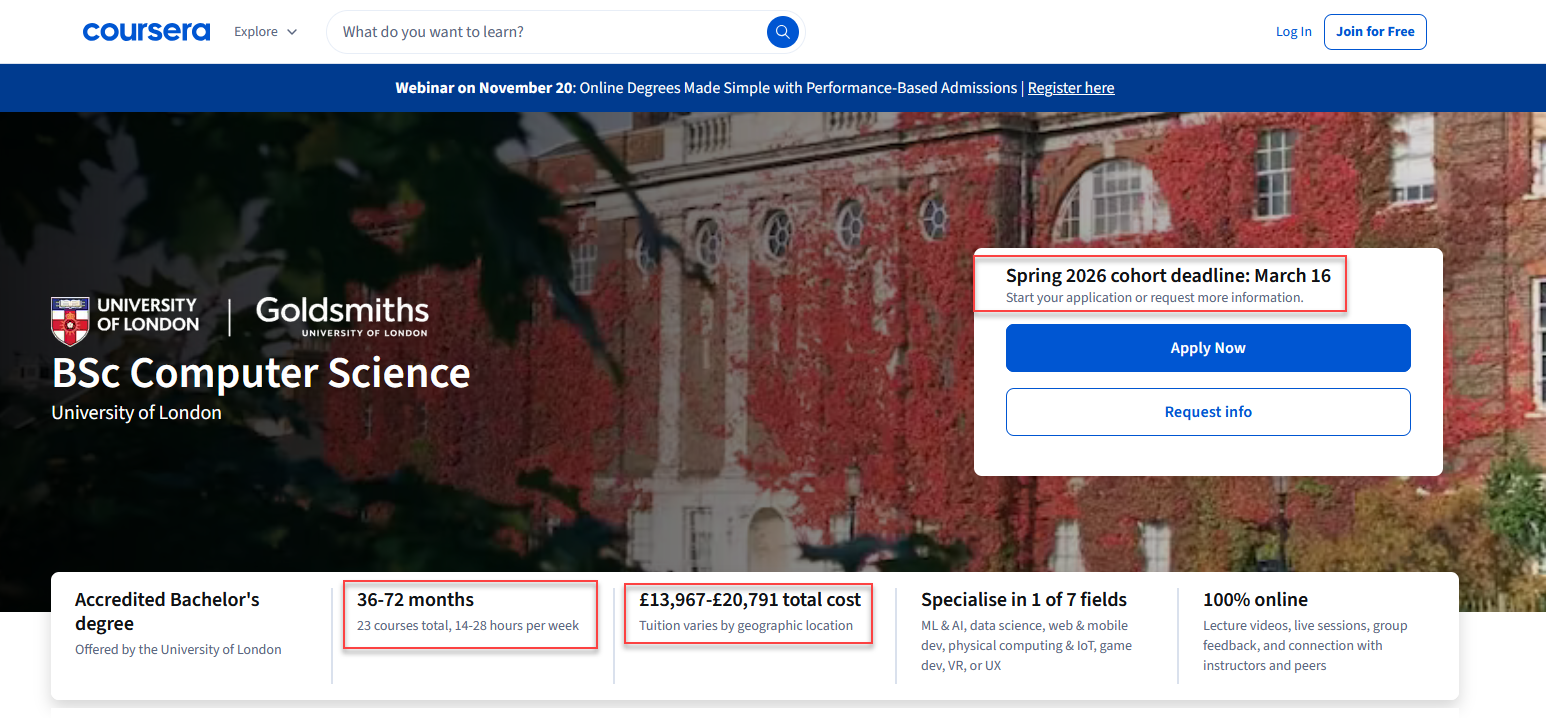Open the Register here webinar link
The image size is (1546, 718).
tap(1071, 88)
